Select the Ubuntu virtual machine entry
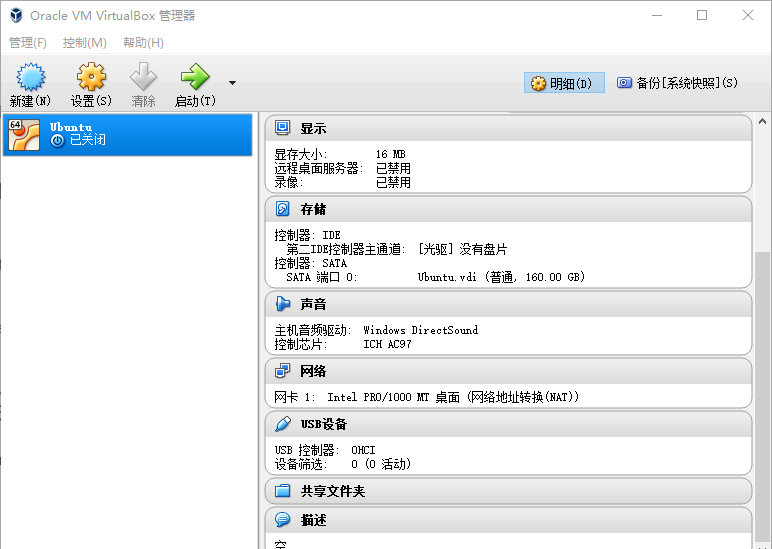Image resolution: width=772 pixels, height=549 pixels. [x=127, y=134]
